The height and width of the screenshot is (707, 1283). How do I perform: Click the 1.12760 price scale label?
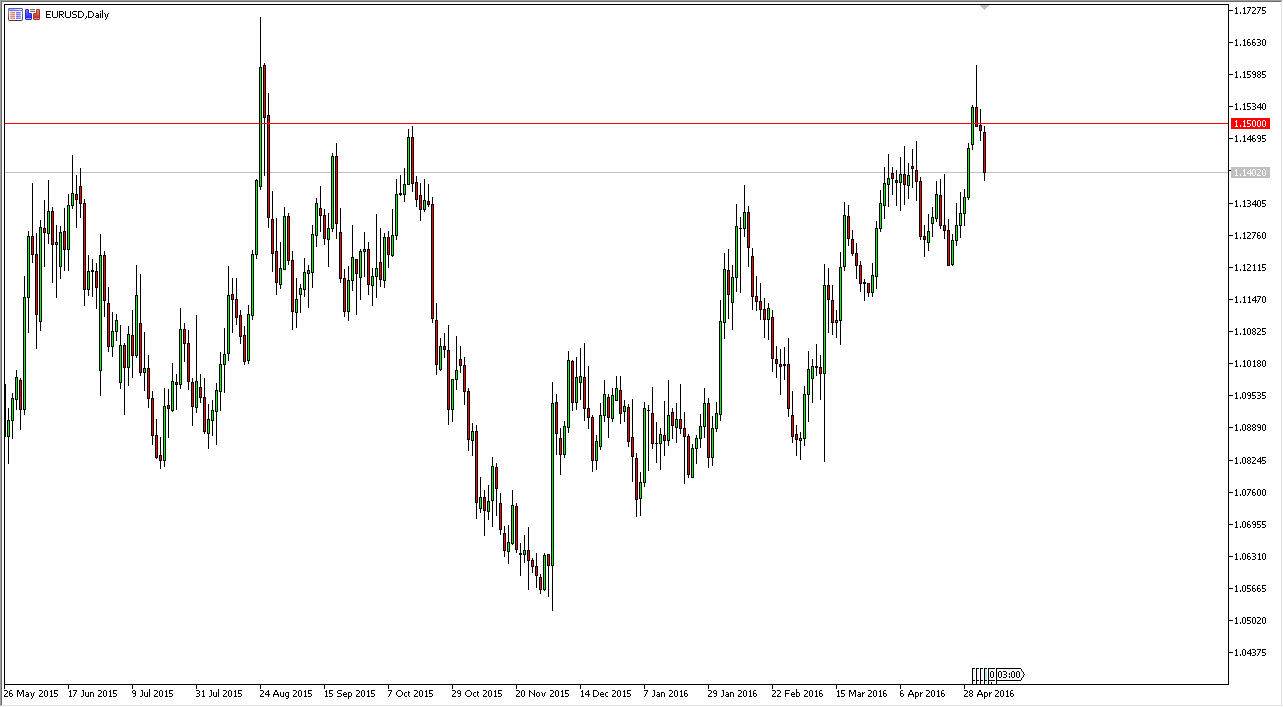(x=1251, y=236)
